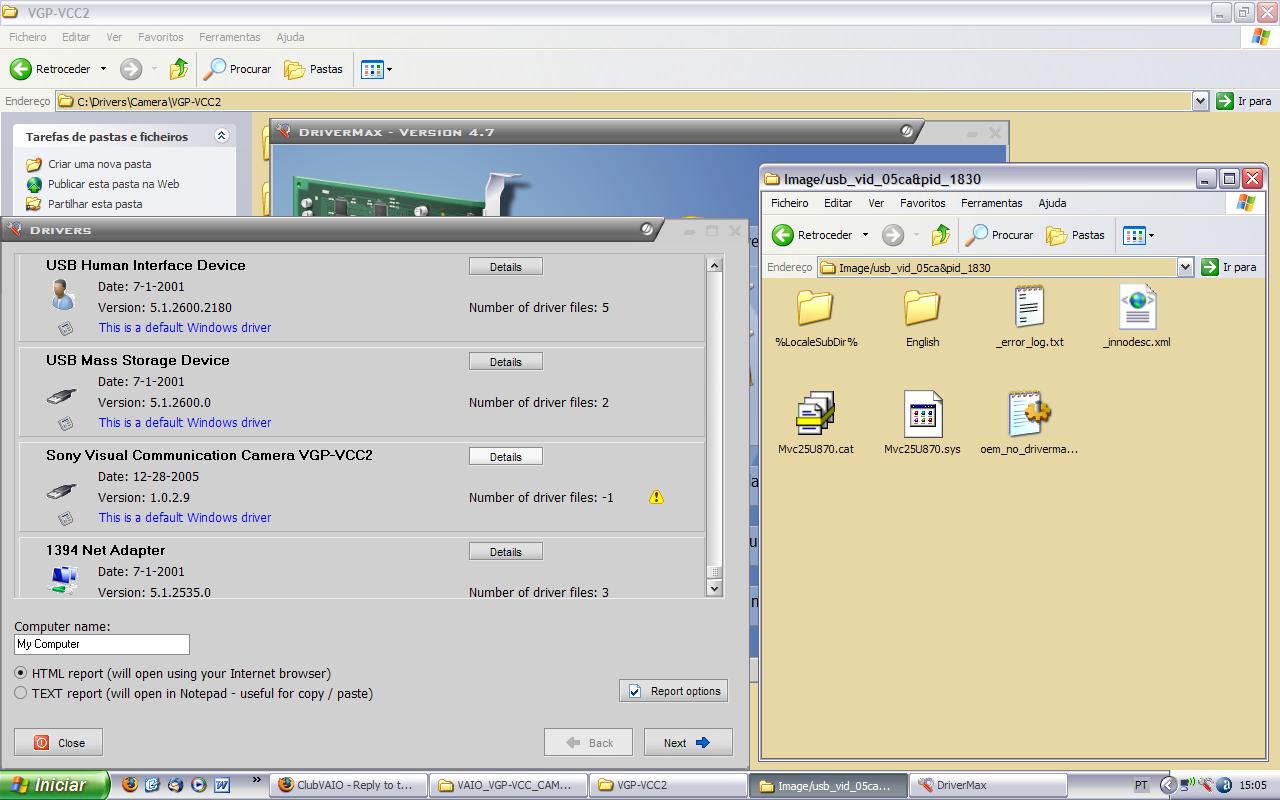
Task: Click Pastas in VGP-VCC2 window toolbar
Action: tap(313, 69)
